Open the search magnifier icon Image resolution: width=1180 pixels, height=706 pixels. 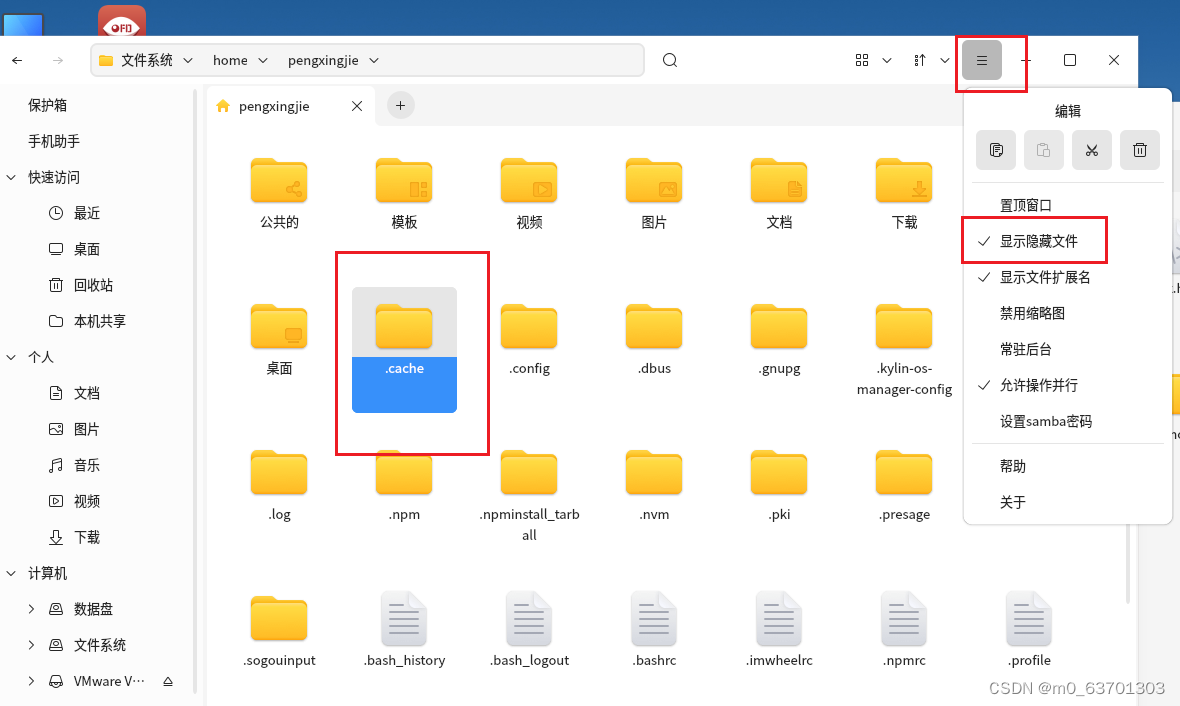670,60
